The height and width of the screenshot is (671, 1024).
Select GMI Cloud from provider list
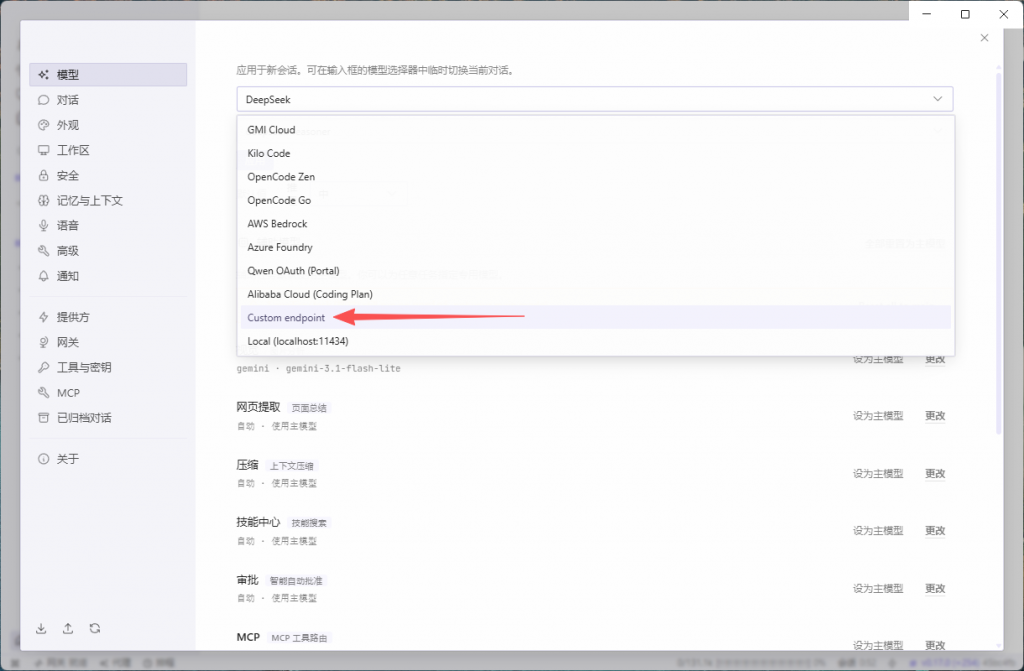[595, 129]
